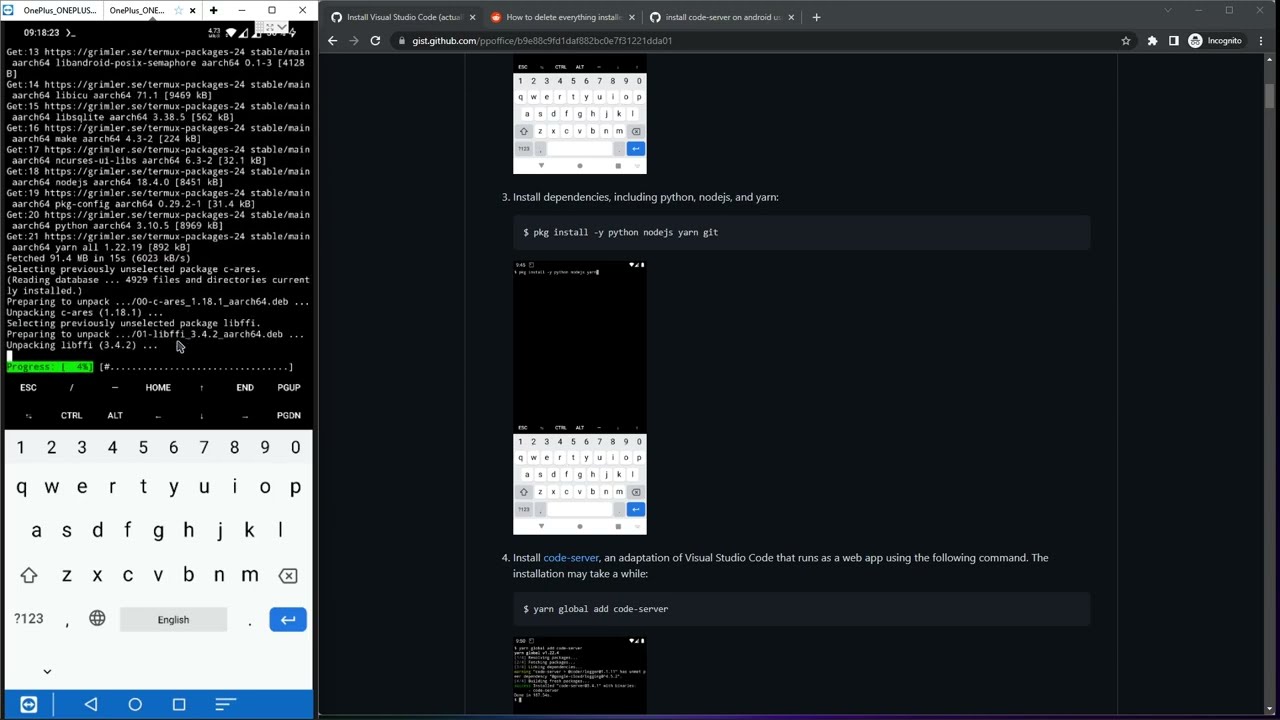Switch to install code-server on android tab
This screenshot has height=720, width=1280.
coord(722,17)
